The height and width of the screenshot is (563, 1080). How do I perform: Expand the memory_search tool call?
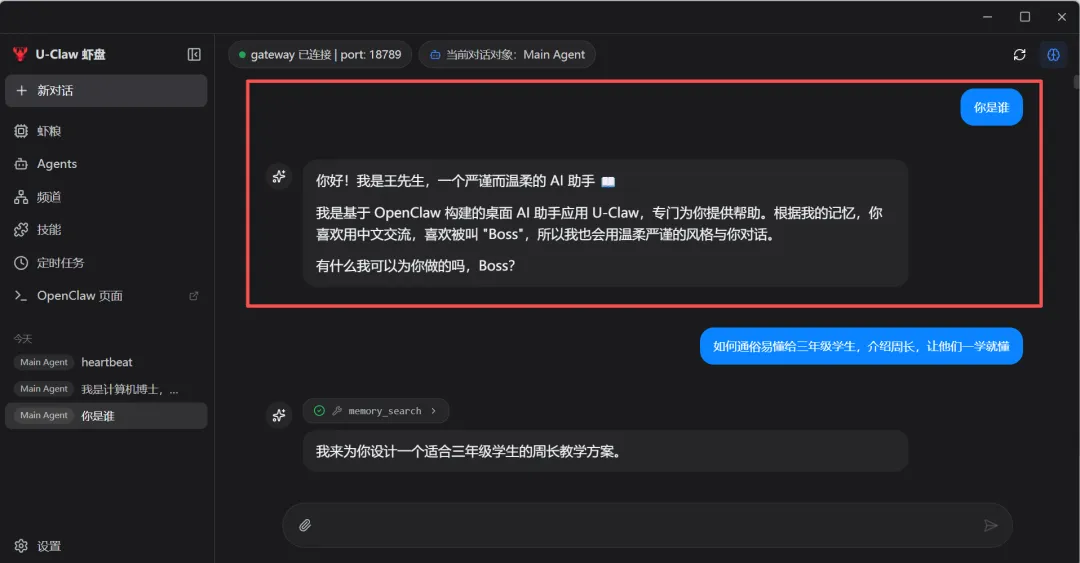click(x=376, y=411)
